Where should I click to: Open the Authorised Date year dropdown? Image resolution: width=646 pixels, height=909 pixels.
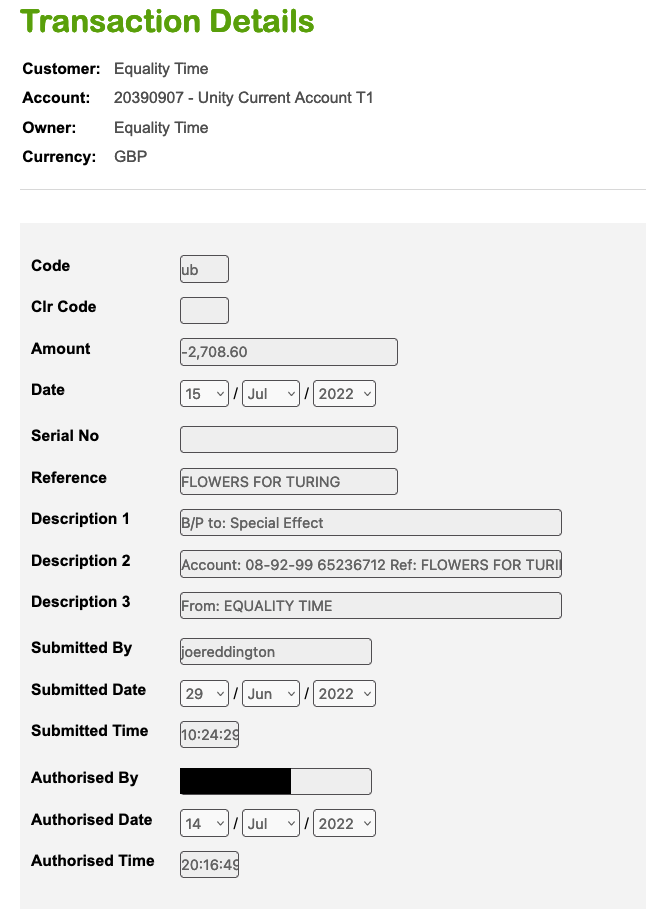click(x=344, y=823)
